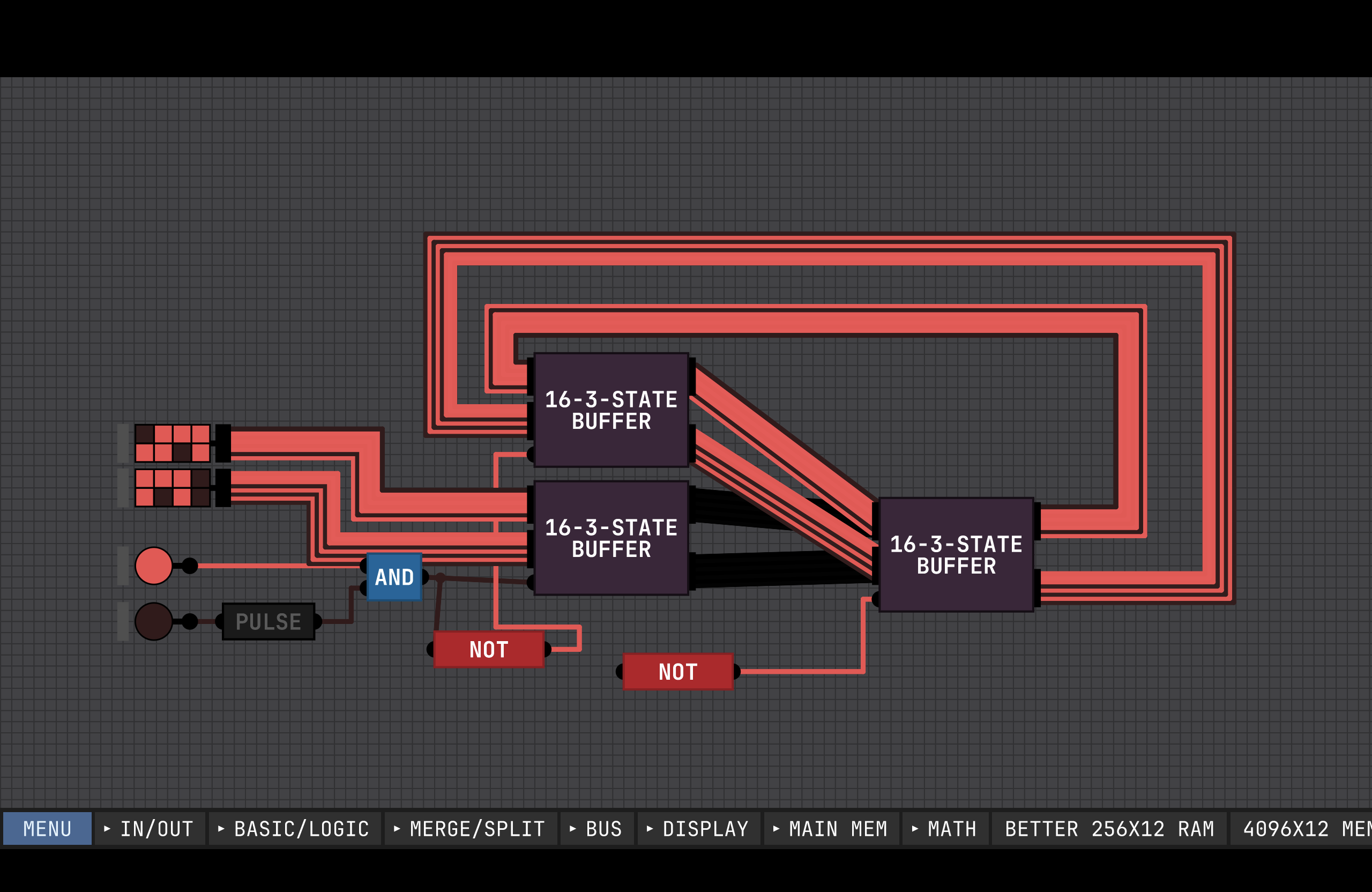The width and height of the screenshot is (1372, 892).
Task: Expand the BASIC/LOGIC chip category
Action: coord(295,829)
